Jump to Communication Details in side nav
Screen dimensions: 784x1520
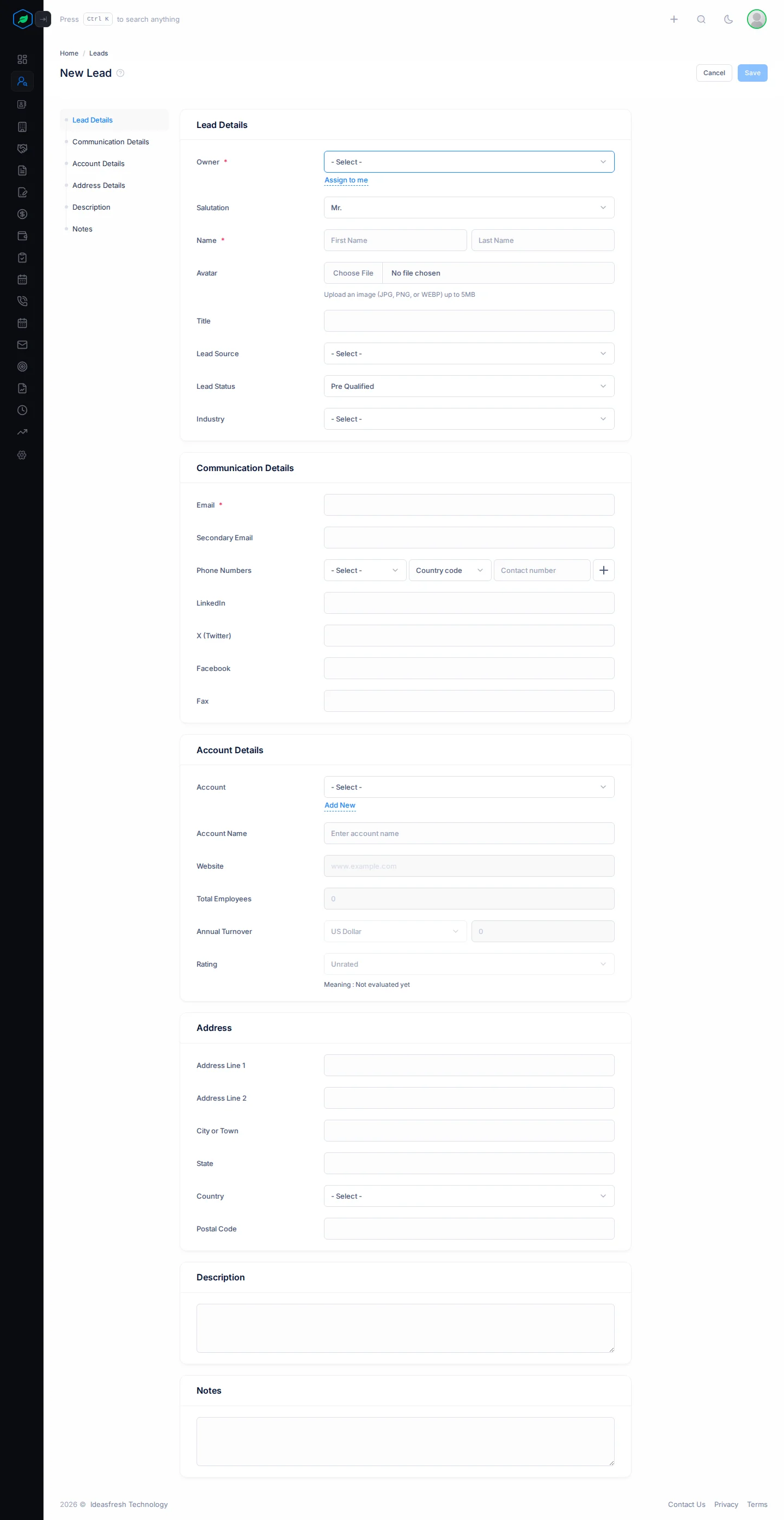pos(111,142)
